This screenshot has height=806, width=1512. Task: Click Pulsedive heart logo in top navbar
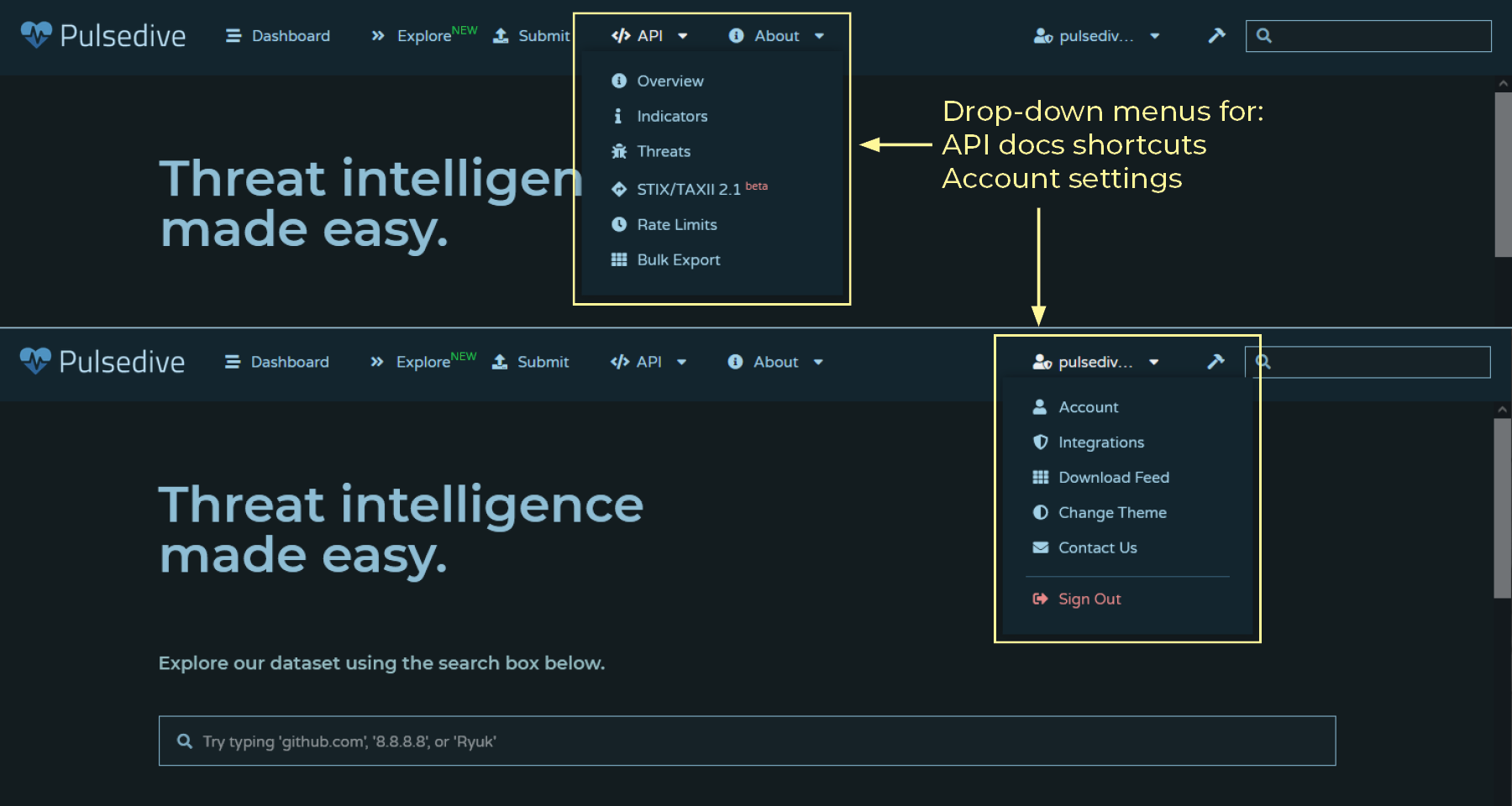point(36,34)
